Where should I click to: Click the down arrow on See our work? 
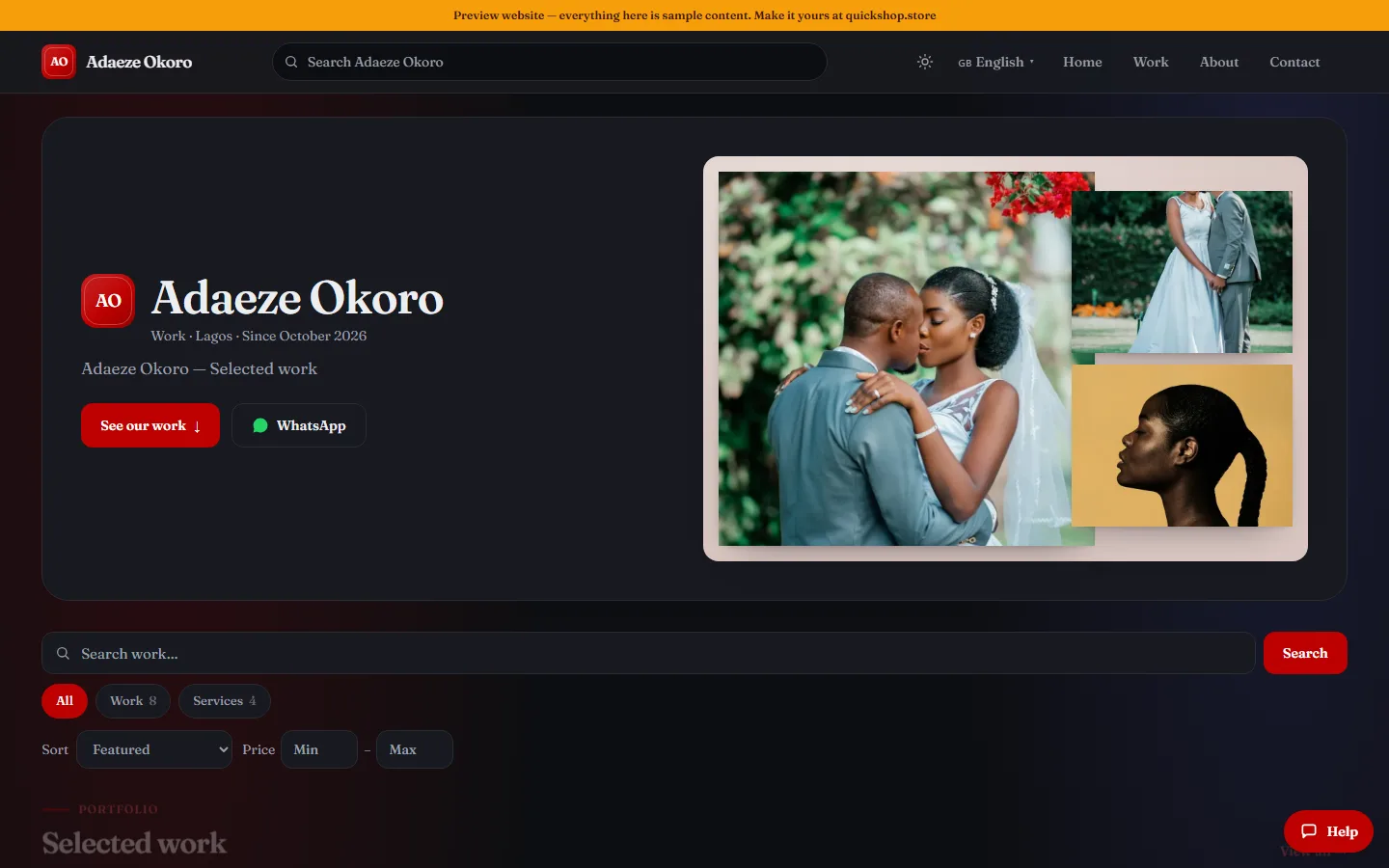click(x=197, y=426)
